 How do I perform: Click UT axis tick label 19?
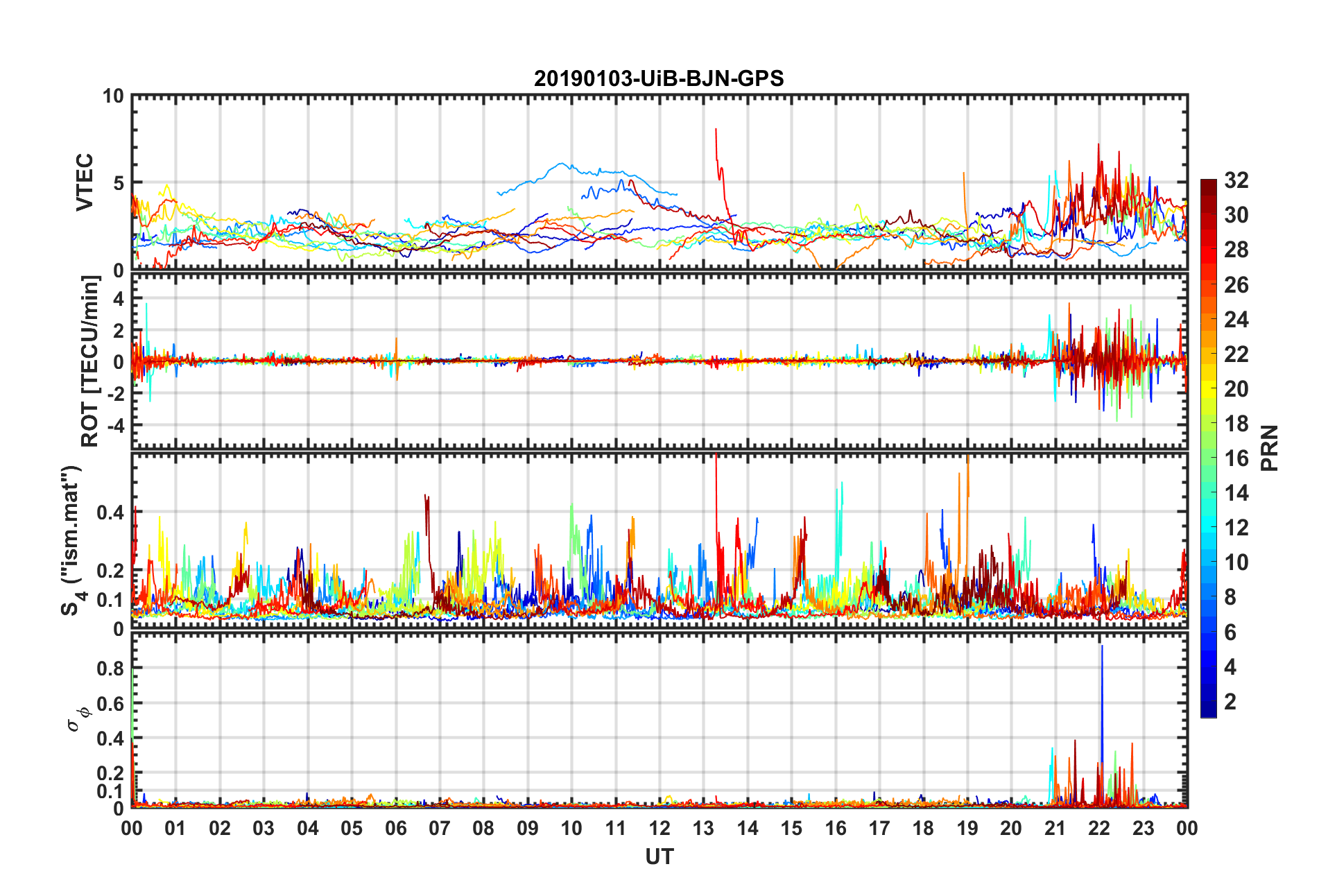[x=967, y=828]
